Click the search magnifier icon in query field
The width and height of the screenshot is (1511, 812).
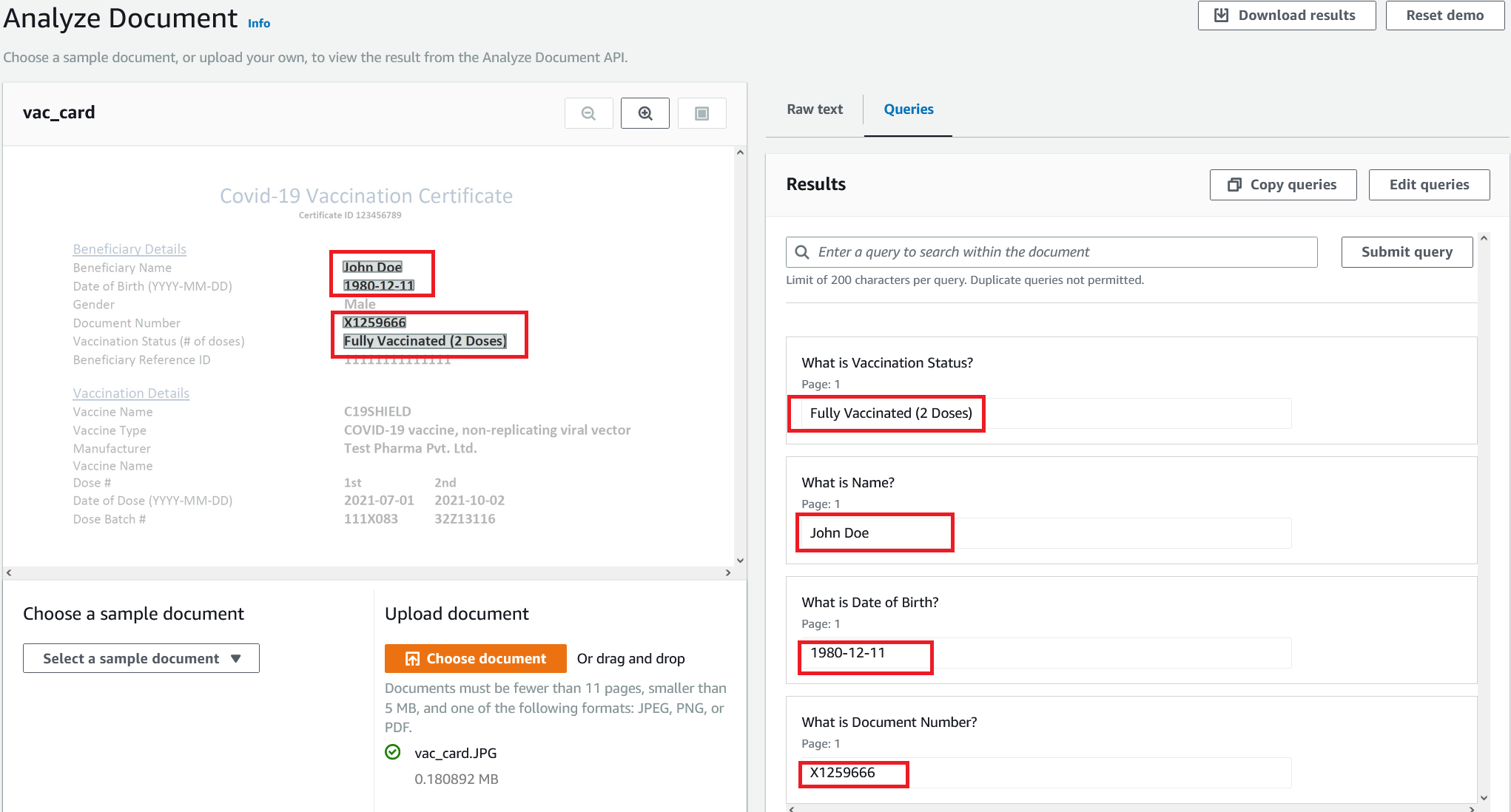point(802,252)
